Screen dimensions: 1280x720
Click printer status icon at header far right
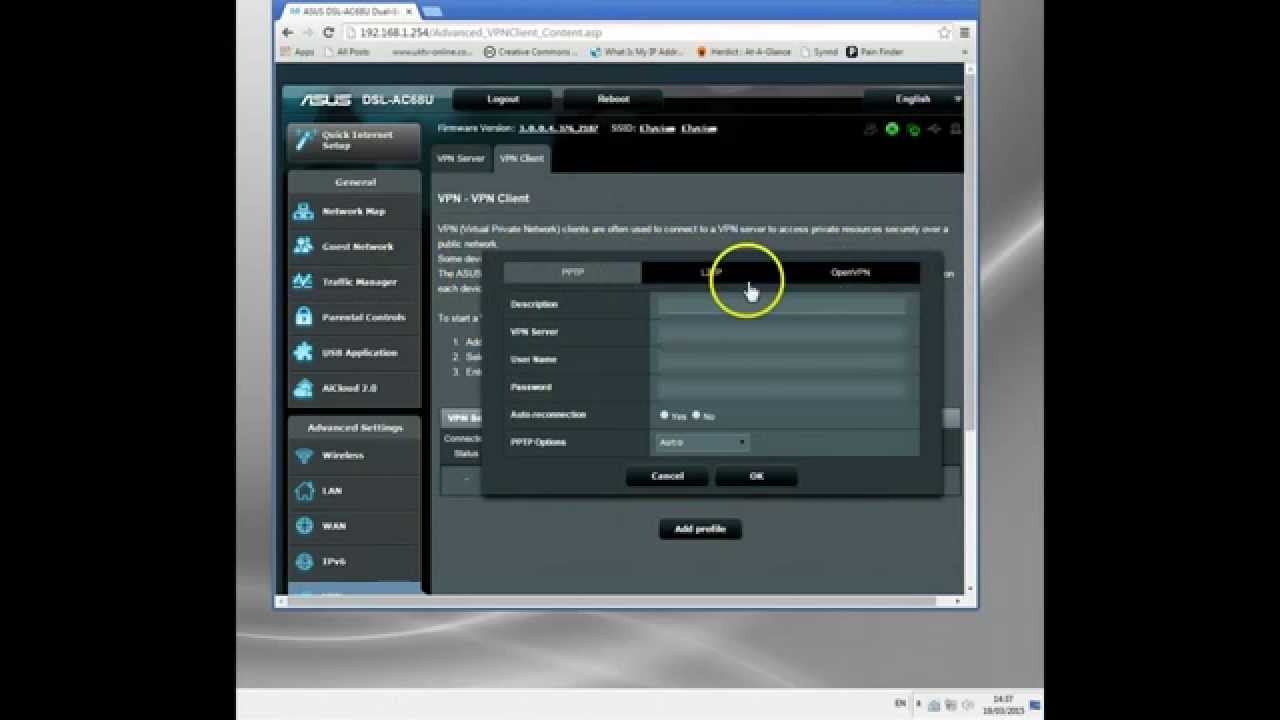click(x=955, y=129)
